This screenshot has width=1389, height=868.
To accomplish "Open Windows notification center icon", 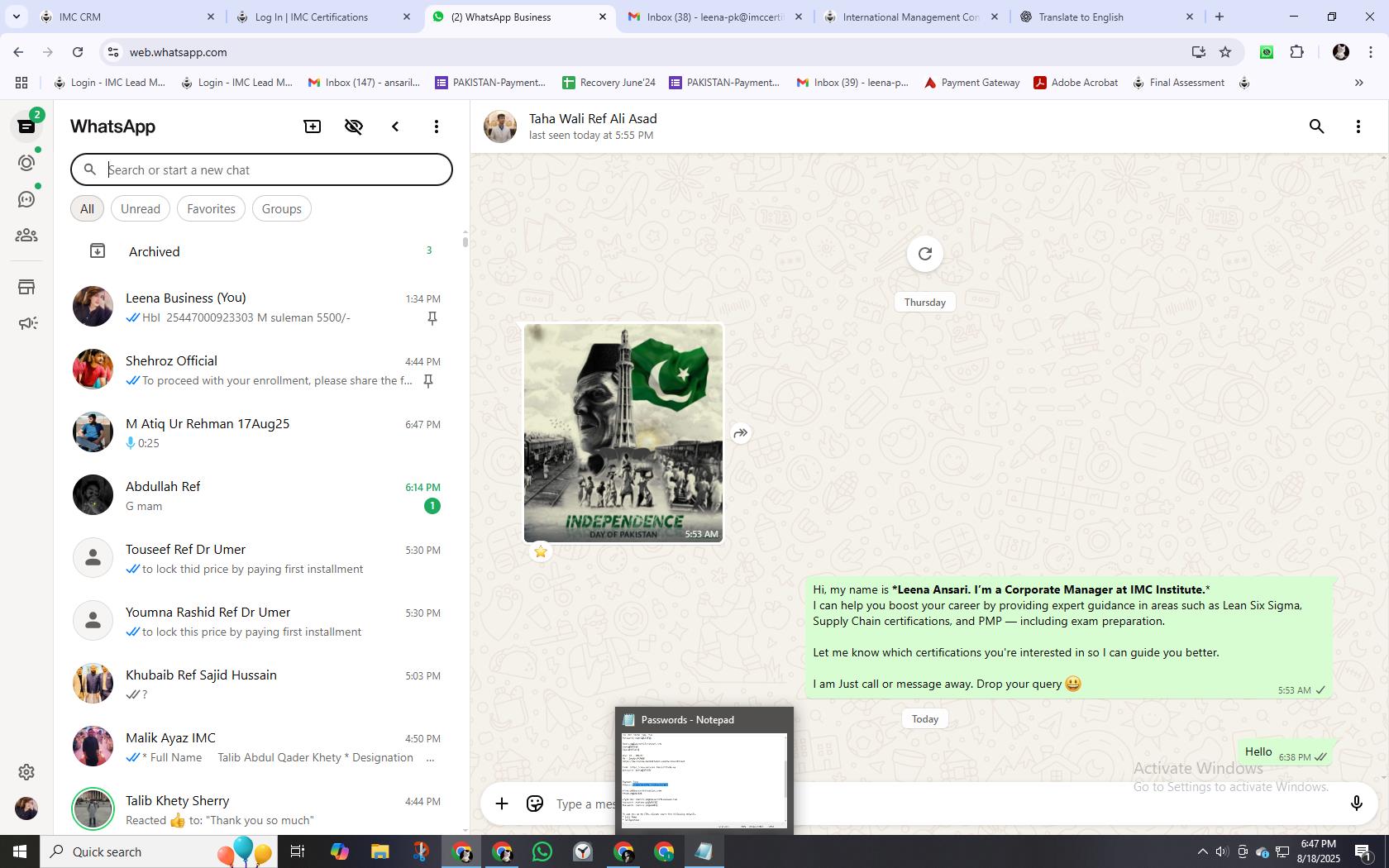I will point(1363,851).
